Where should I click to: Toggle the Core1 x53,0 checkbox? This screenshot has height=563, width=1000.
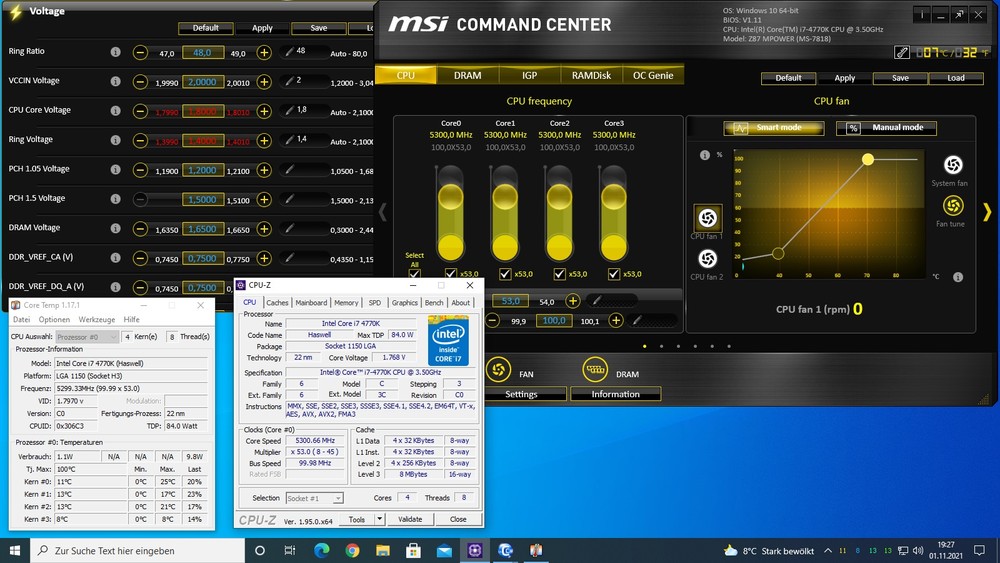[505, 274]
